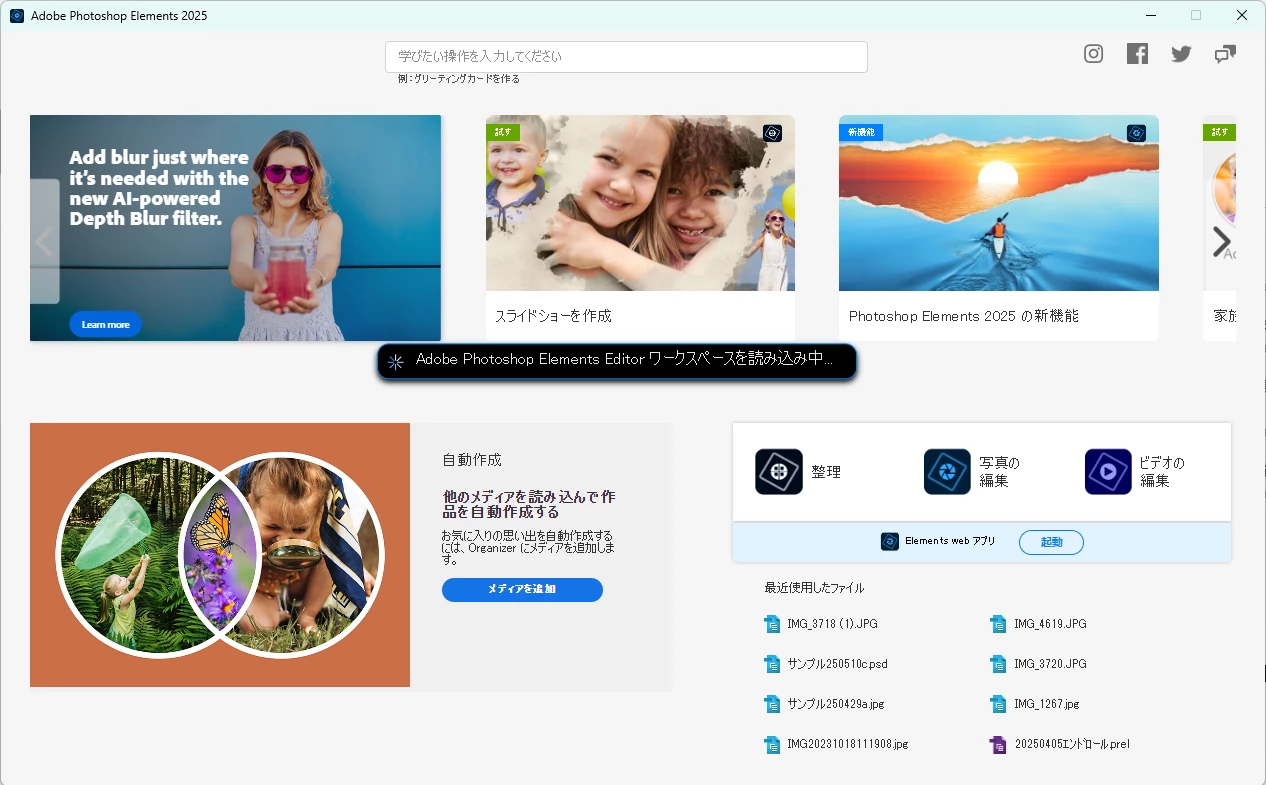1266x785 pixels.
Task: Click the workspace loading message spinner
Action: click(395, 362)
